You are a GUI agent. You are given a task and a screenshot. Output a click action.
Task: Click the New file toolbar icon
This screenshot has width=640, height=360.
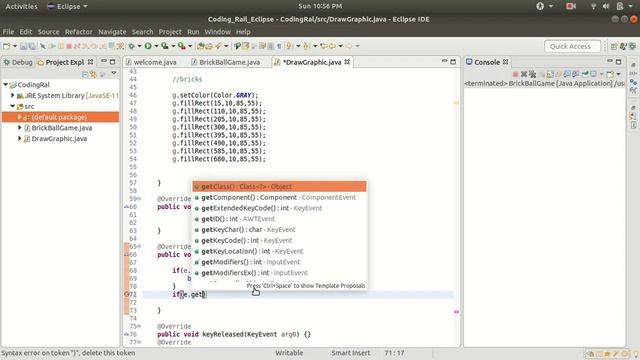(x=7, y=46)
